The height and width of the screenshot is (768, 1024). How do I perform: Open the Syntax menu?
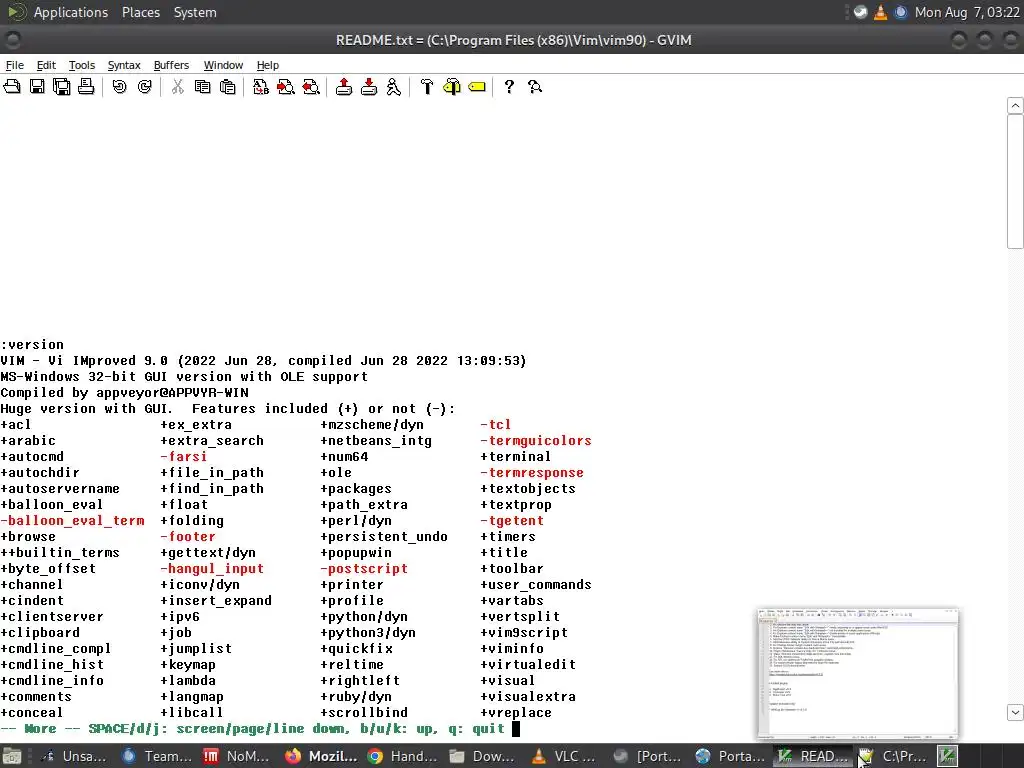tap(124, 65)
